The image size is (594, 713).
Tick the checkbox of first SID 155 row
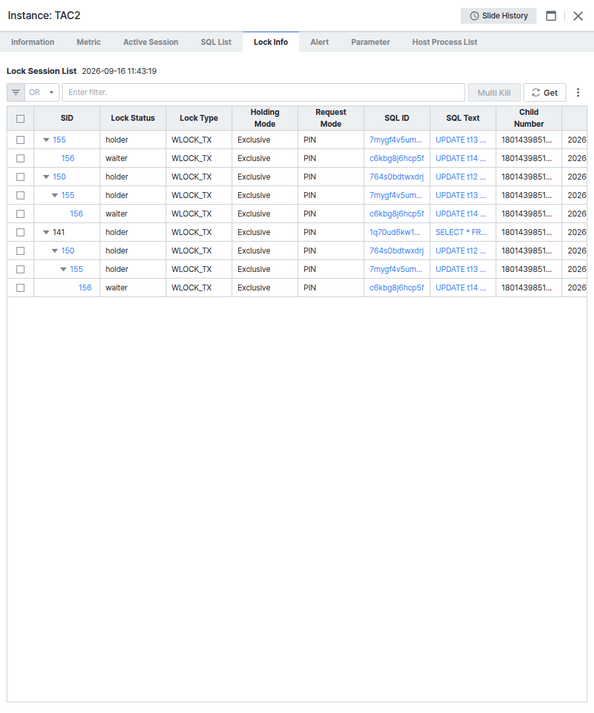point(20,140)
